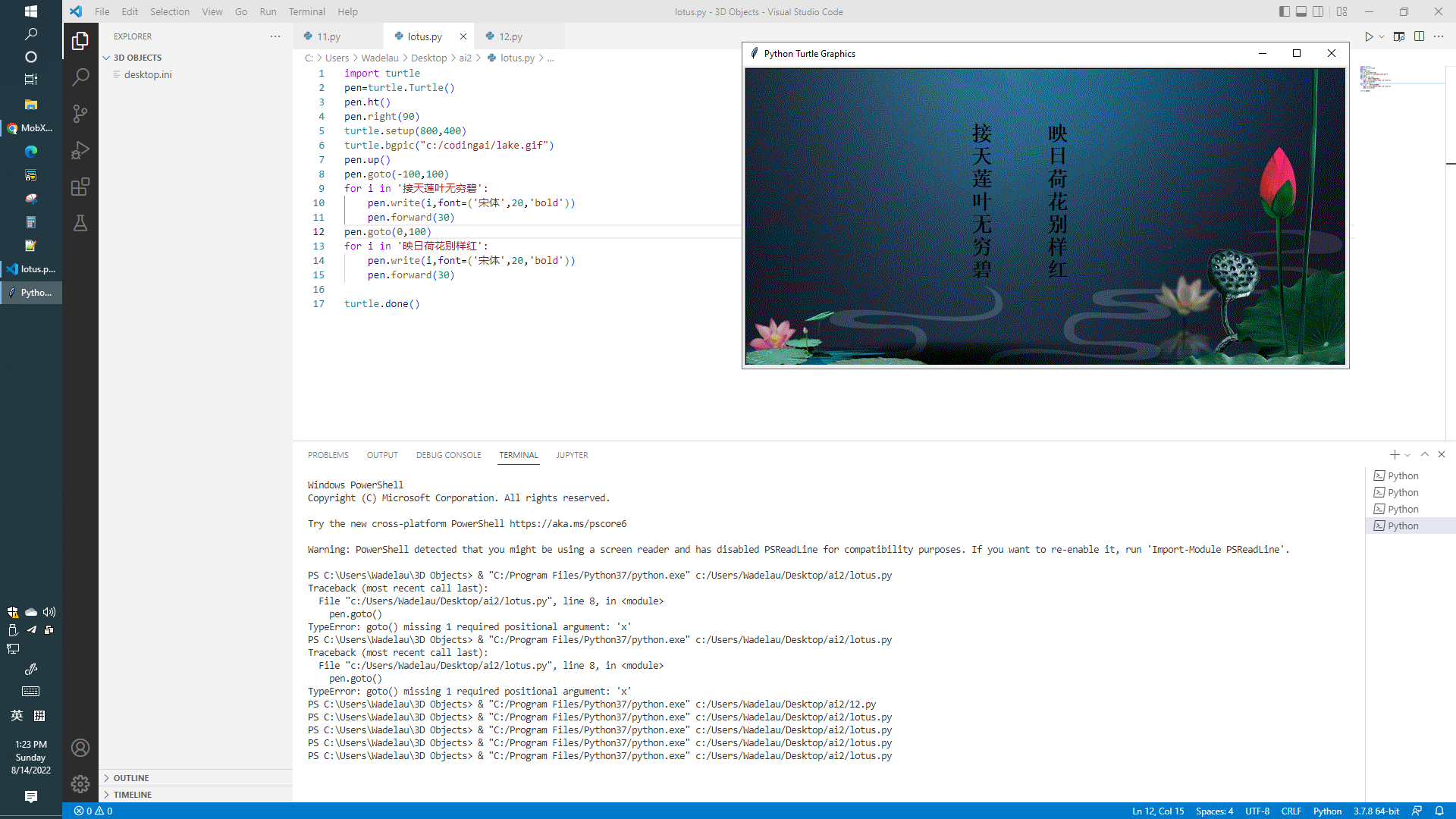Open the Run and Debug view
Viewport: 1456px width, 819px height.
pyautogui.click(x=80, y=150)
